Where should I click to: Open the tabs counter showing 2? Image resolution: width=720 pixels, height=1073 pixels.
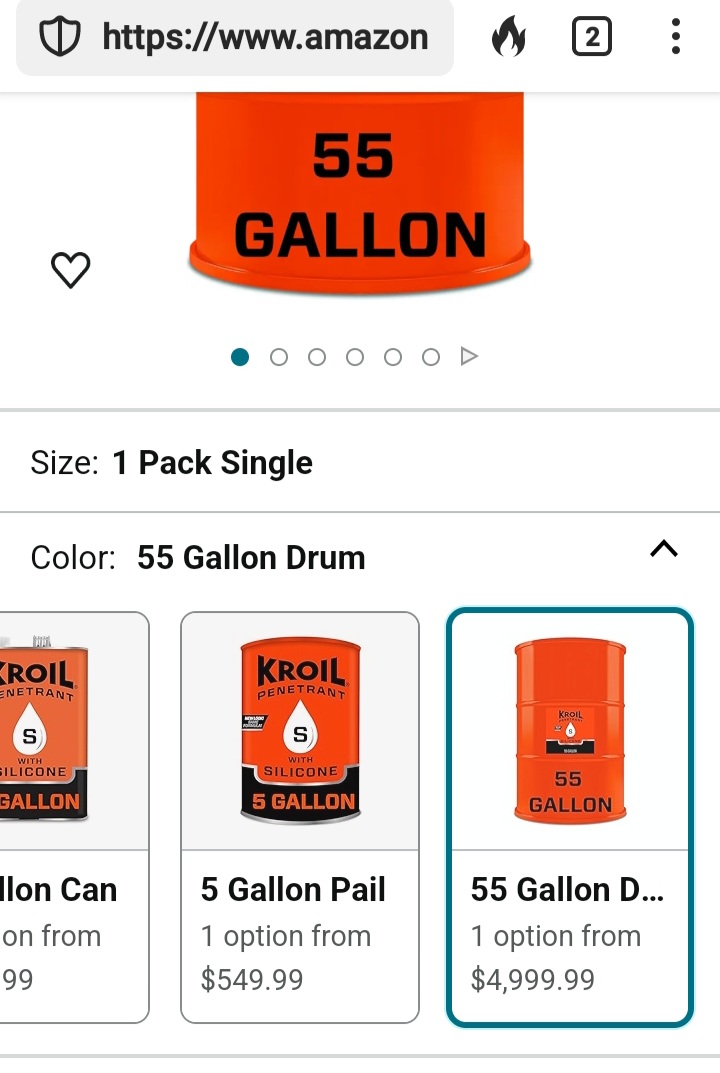pyautogui.click(x=591, y=38)
